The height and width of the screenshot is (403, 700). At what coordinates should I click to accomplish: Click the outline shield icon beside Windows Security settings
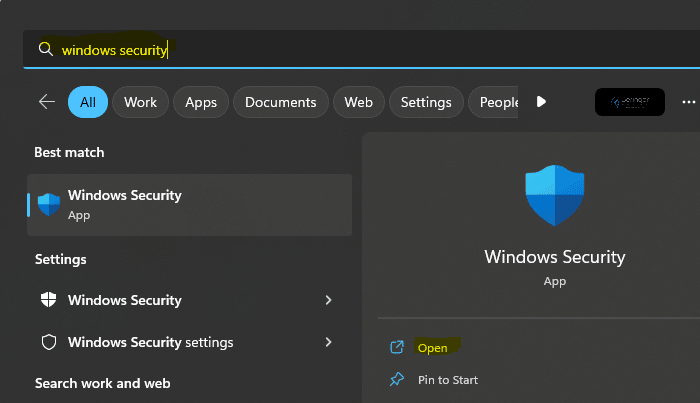(x=49, y=342)
